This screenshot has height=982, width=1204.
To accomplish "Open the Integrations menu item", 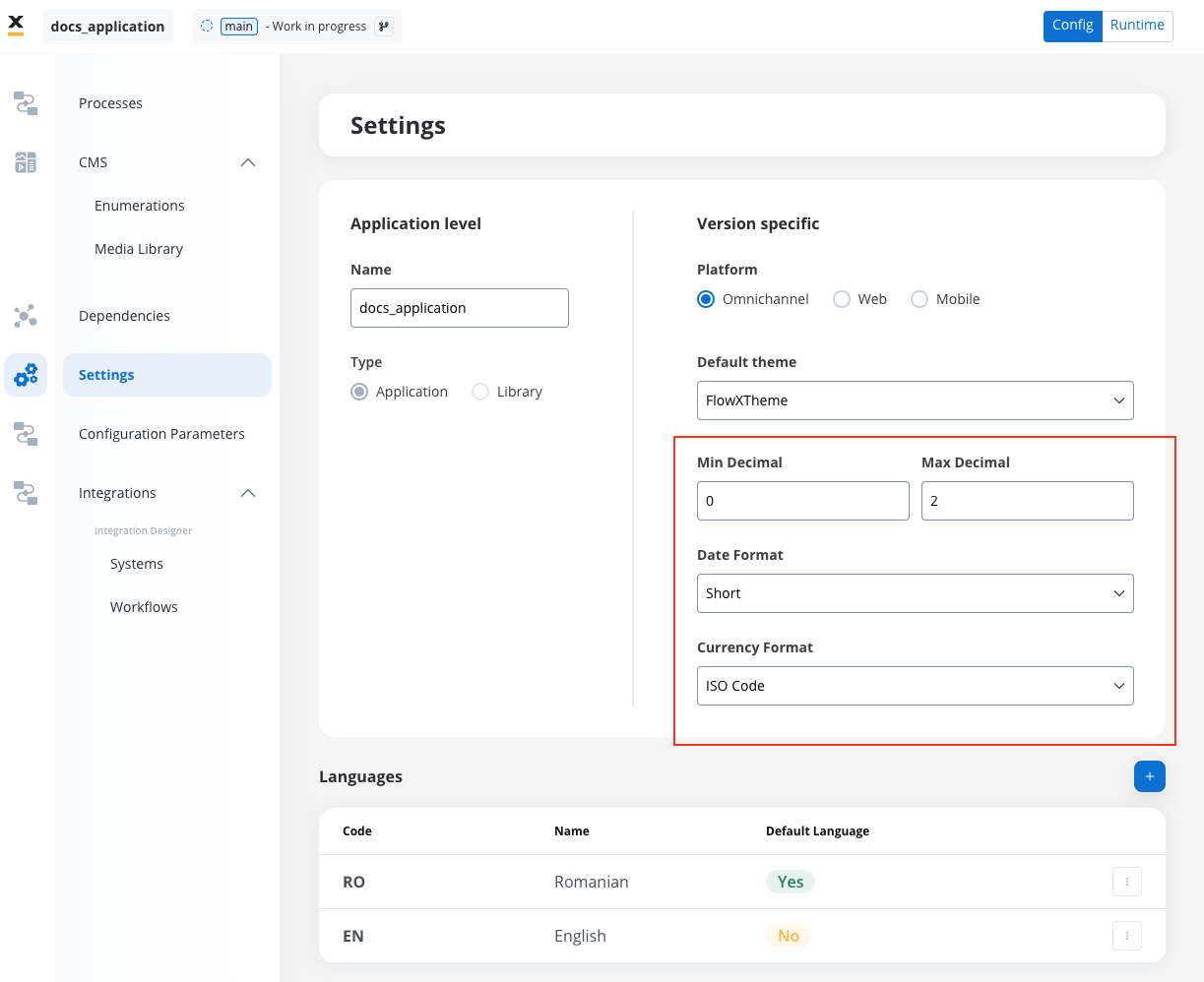I will [117, 493].
